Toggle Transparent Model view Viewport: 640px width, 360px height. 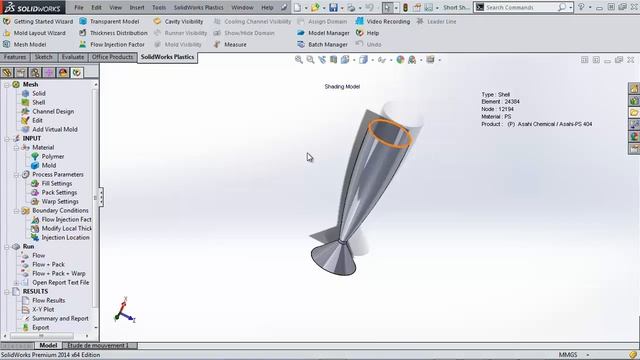(109, 21)
